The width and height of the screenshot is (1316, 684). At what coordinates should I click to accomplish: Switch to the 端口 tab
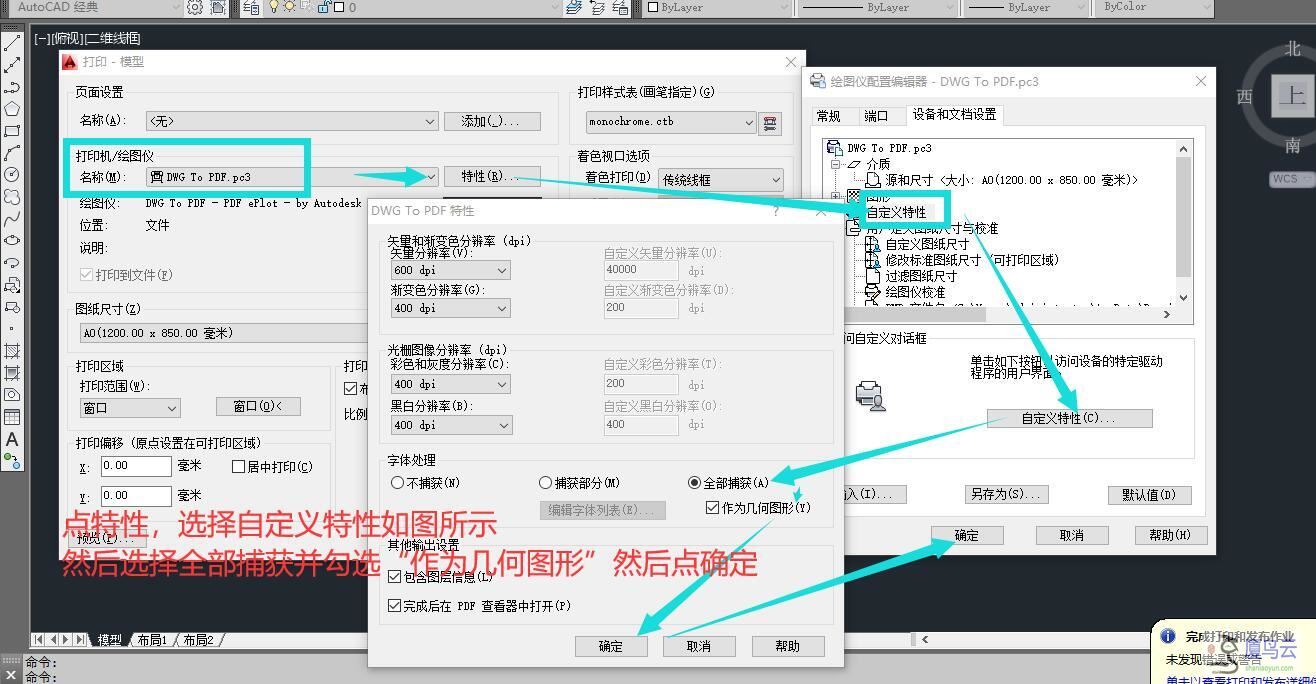pyautogui.click(x=876, y=116)
